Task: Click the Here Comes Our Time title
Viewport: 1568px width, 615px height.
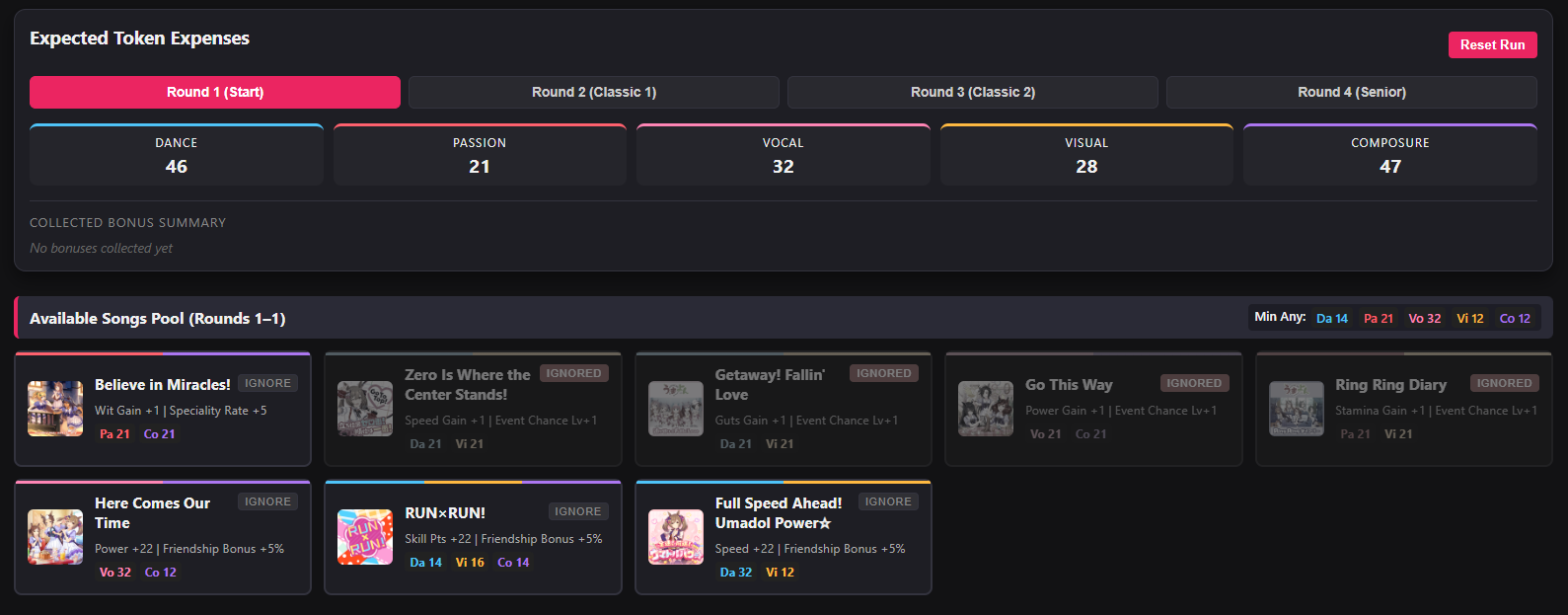Action: tap(152, 513)
